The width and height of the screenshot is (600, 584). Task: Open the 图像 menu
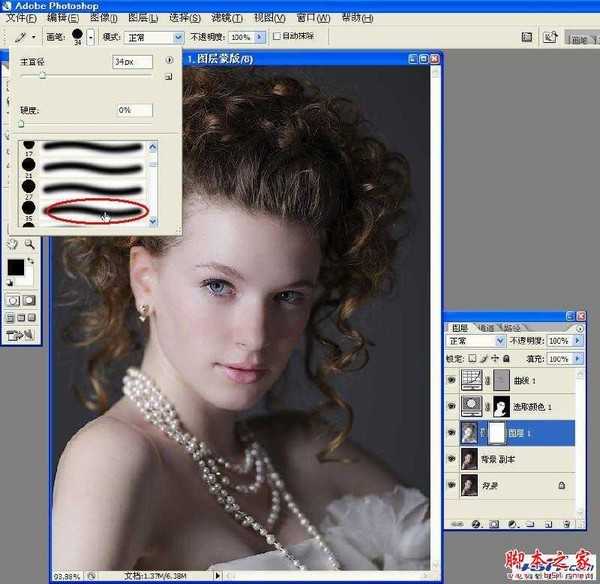pyautogui.click(x=100, y=18)
